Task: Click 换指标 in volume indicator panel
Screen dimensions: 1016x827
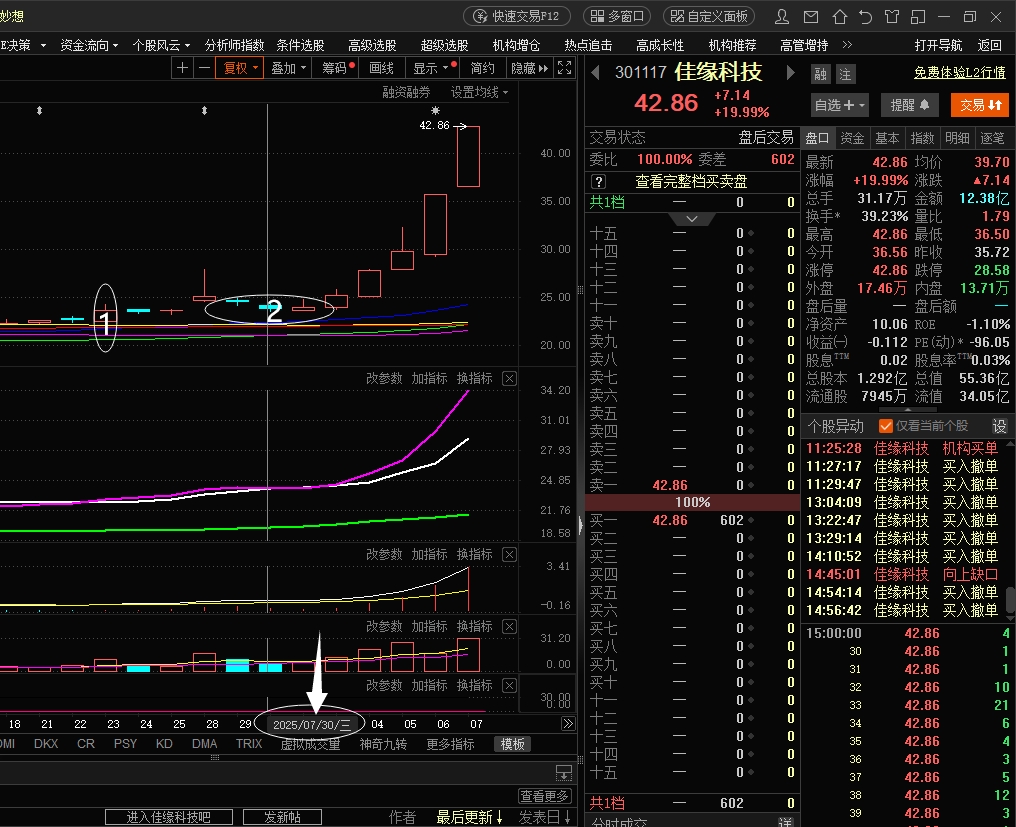Action: point(474,626)
